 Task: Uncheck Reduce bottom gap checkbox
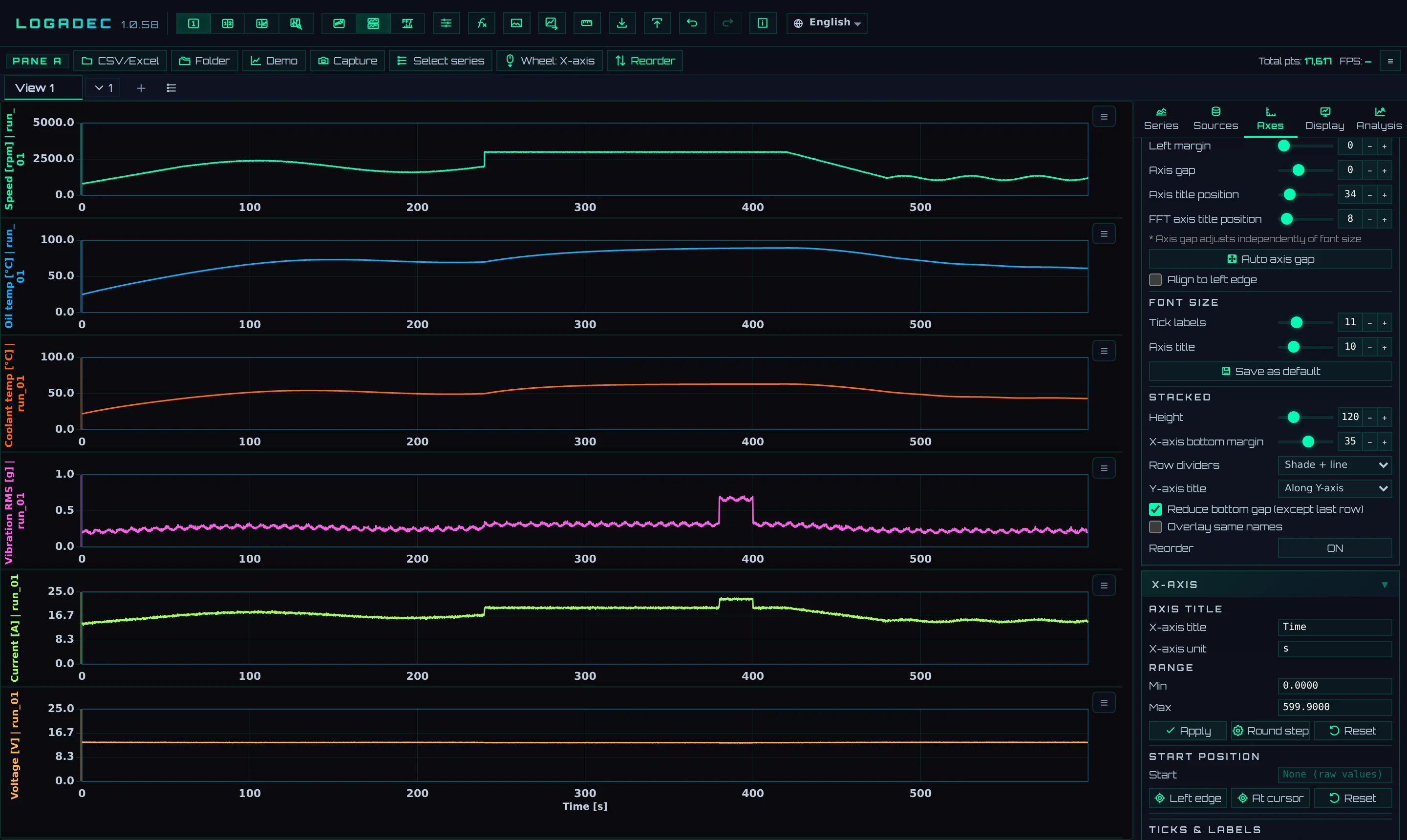click(1155, 509)
